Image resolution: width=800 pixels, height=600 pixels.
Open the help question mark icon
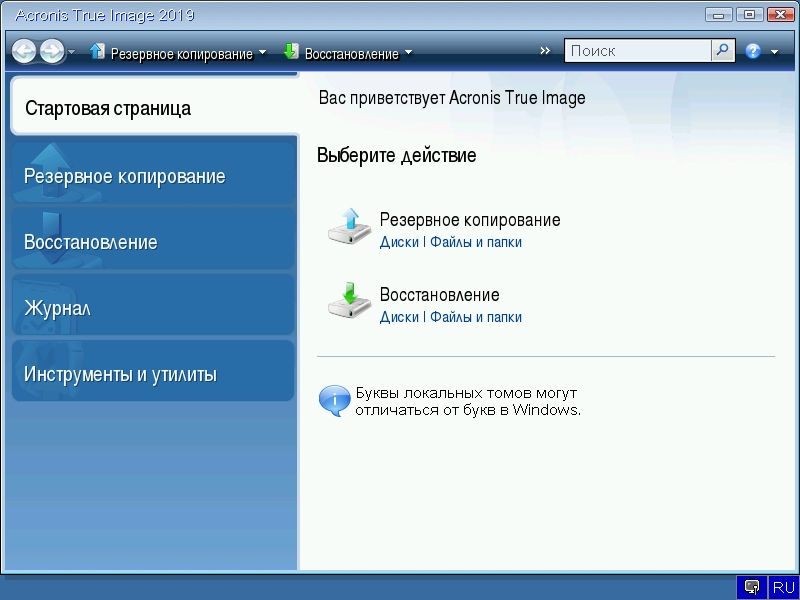click(753, 51)
